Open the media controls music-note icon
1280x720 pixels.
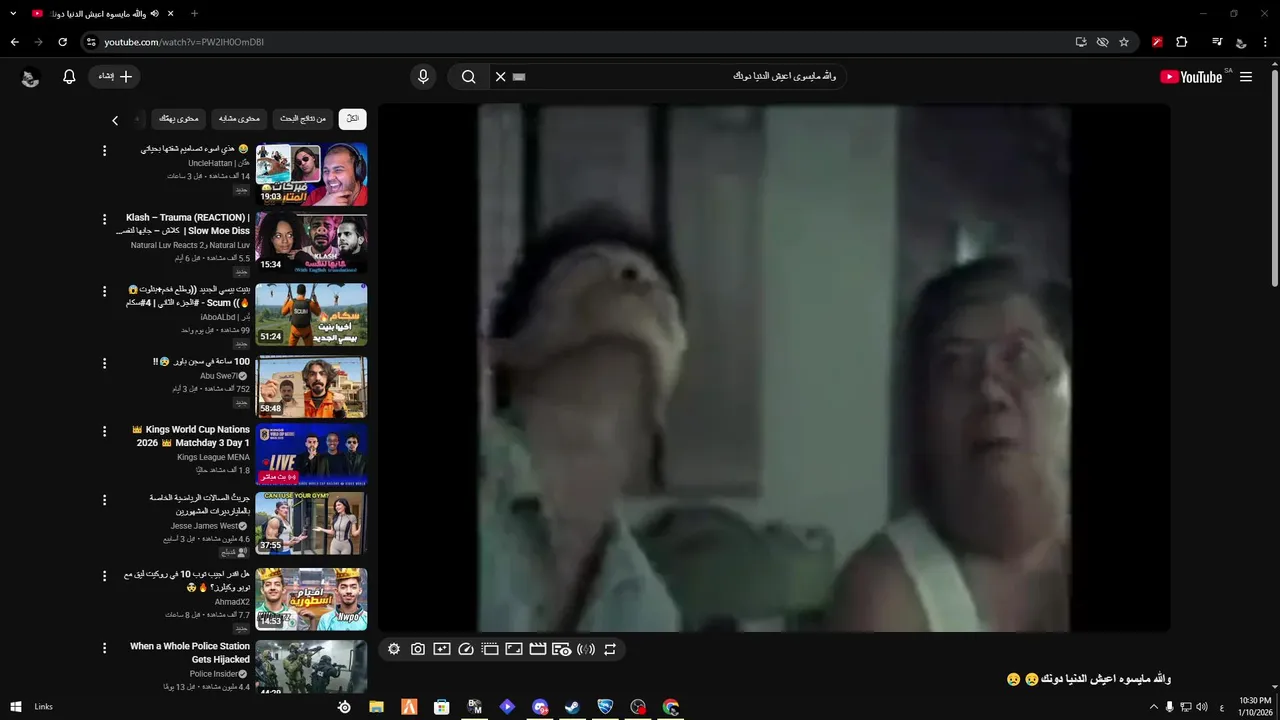[x=1217, y=42]
